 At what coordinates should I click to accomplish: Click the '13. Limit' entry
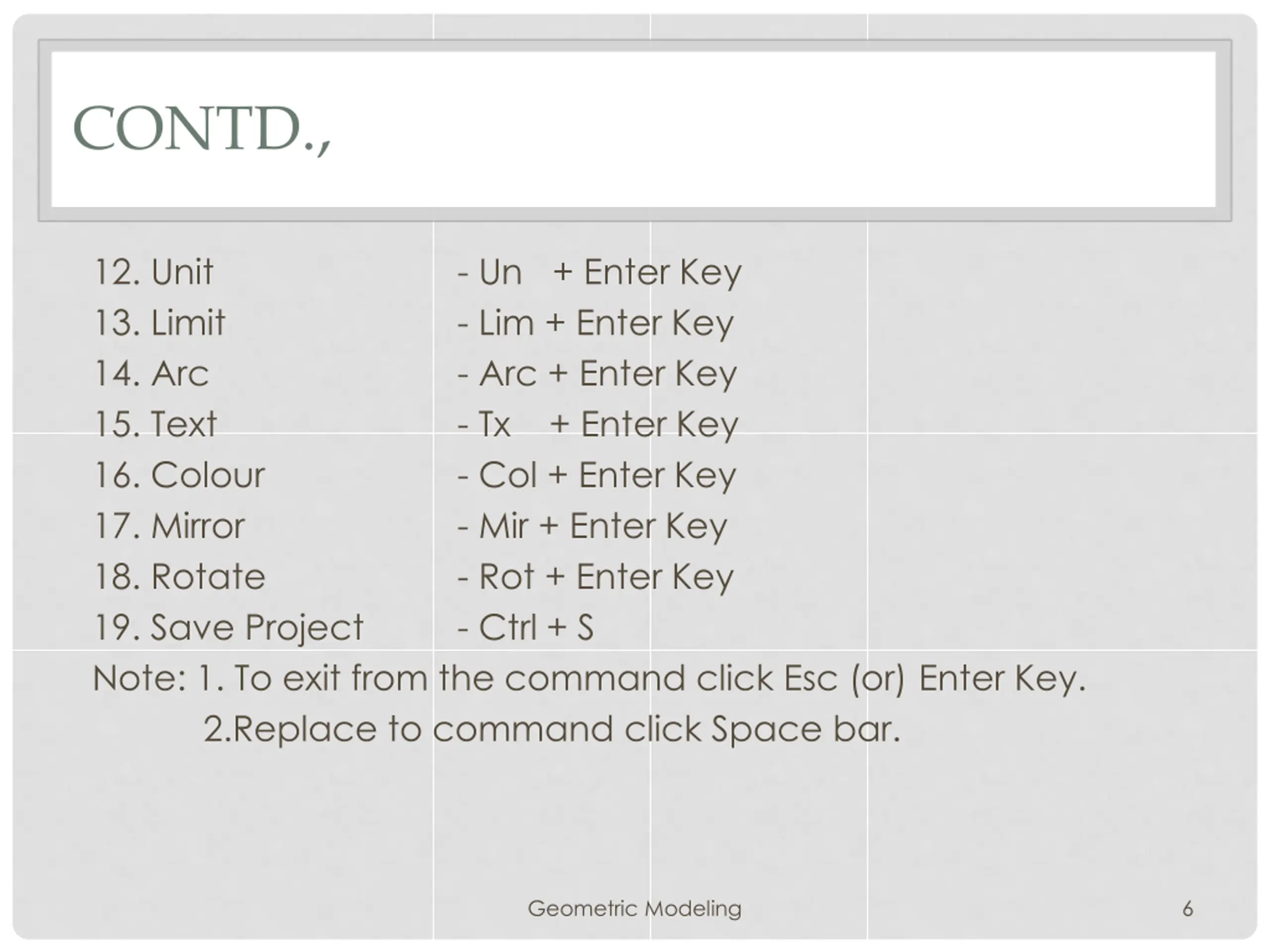tap(160, 322)
